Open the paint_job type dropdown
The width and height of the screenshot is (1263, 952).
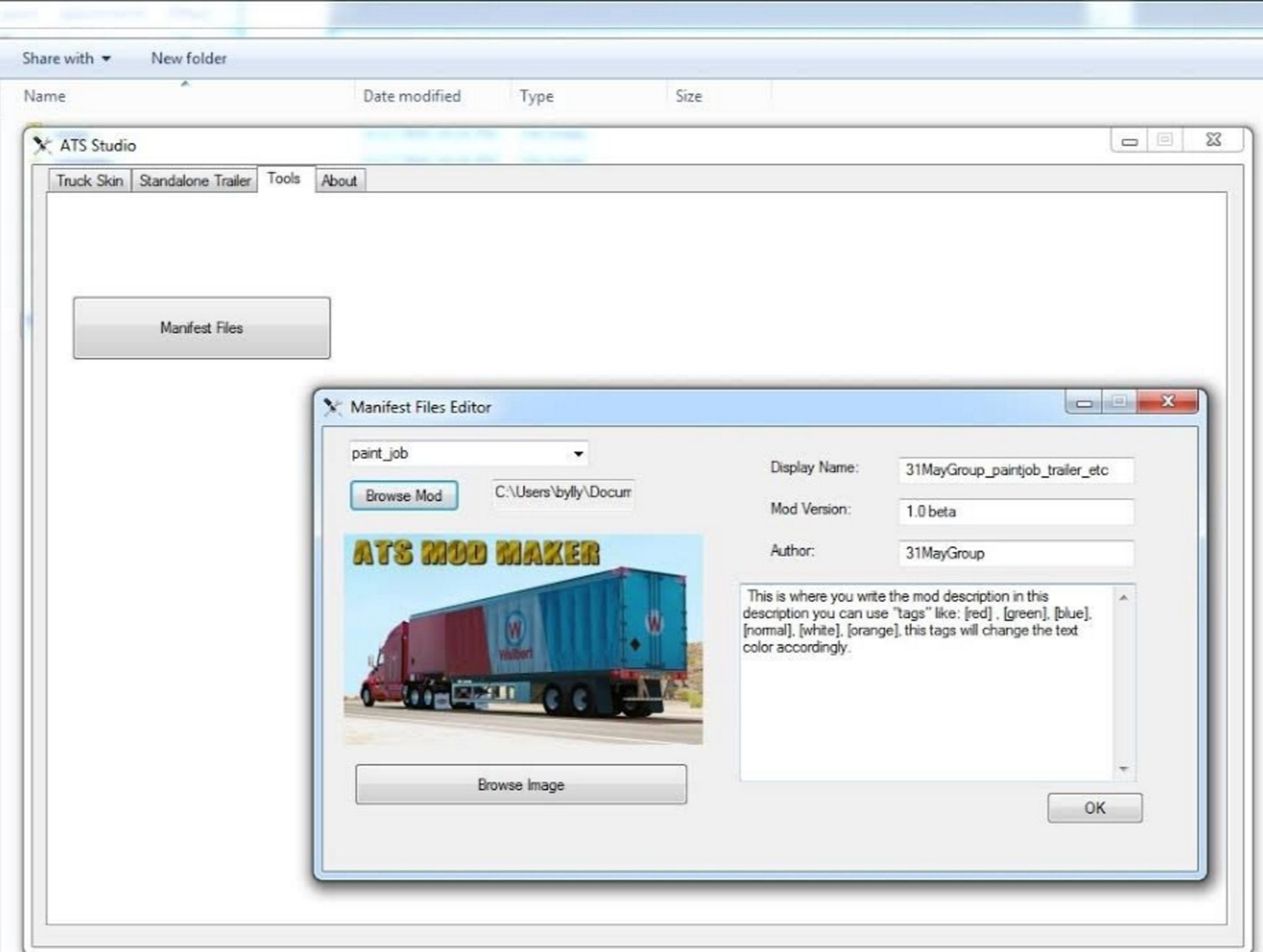pos(577,453)
